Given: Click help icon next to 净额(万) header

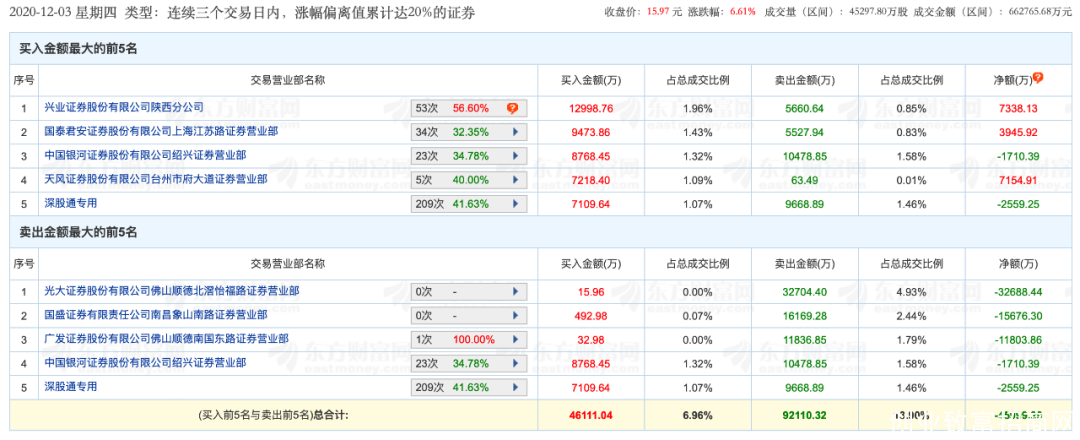Looking at the screenshot, I should 1038,78.
